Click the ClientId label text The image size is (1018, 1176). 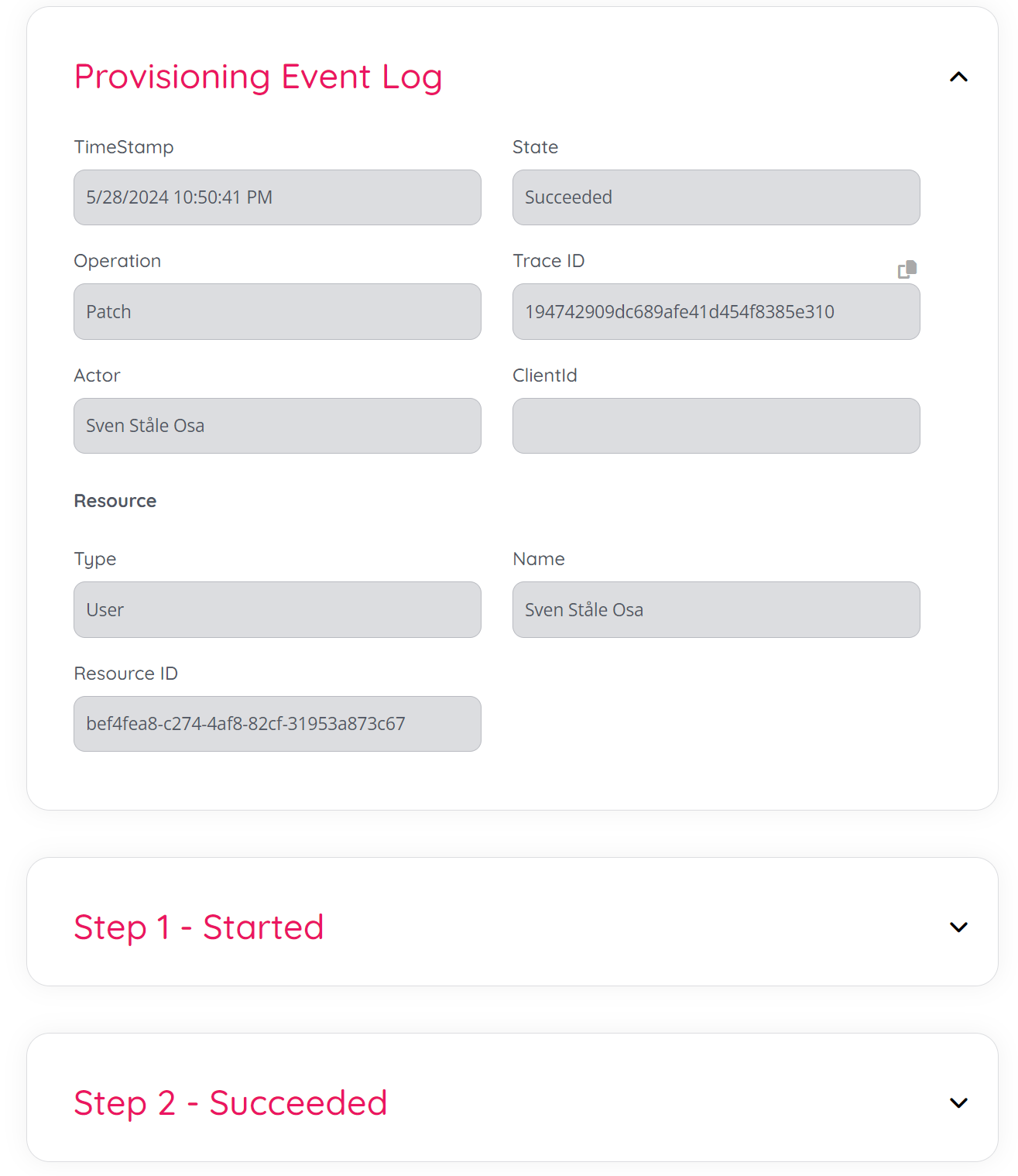(544, 375)
